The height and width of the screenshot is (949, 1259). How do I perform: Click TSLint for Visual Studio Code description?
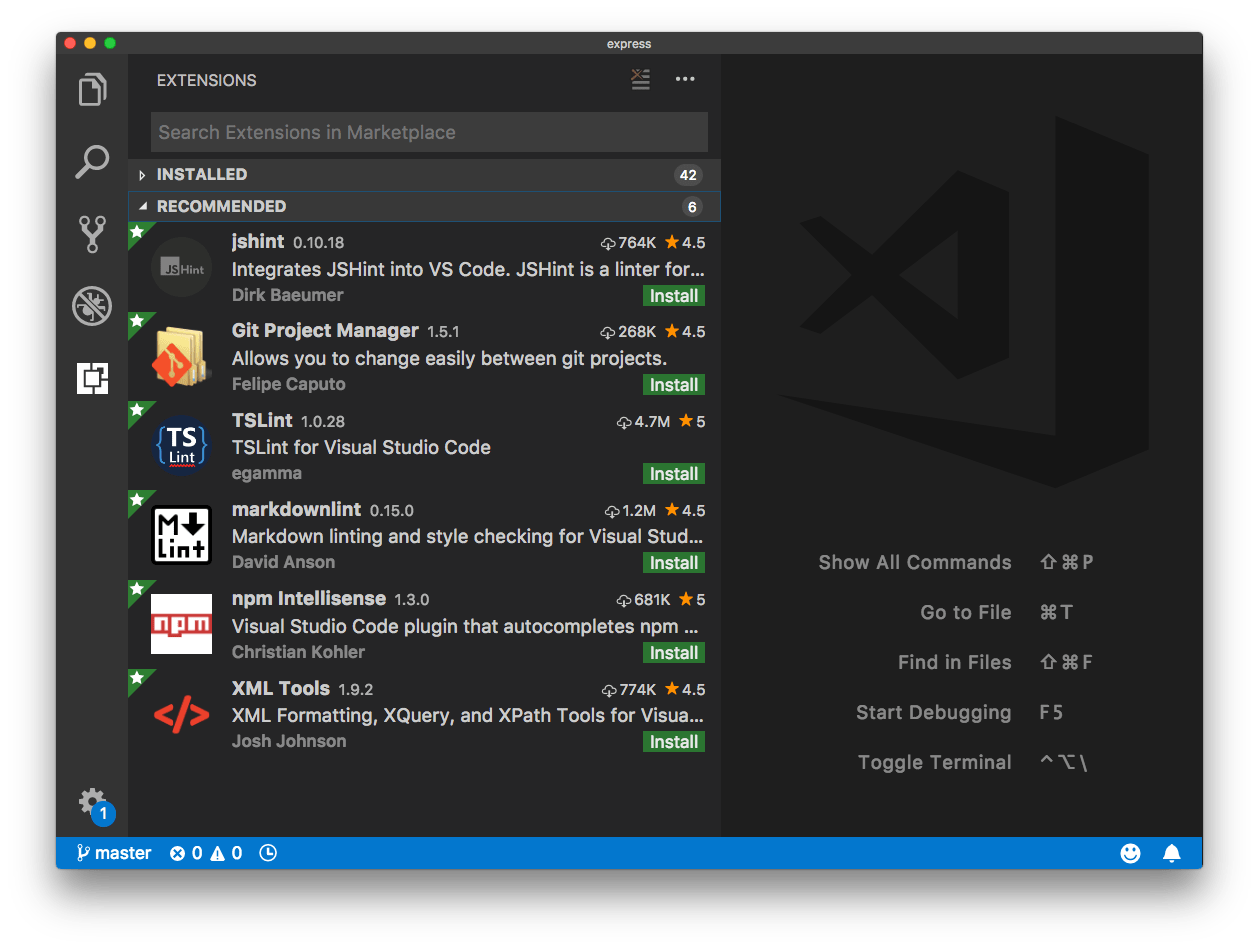click(x=361, y=447)
